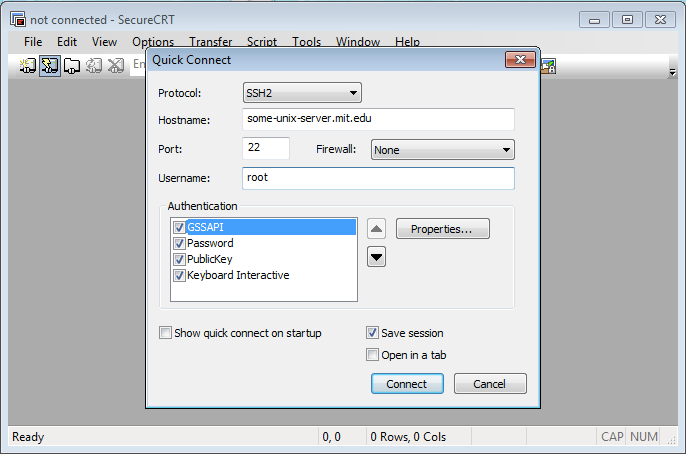Open the Edit menu
Image resolution: width=686 pixels, height=454 pixels.
coord(67,42)
